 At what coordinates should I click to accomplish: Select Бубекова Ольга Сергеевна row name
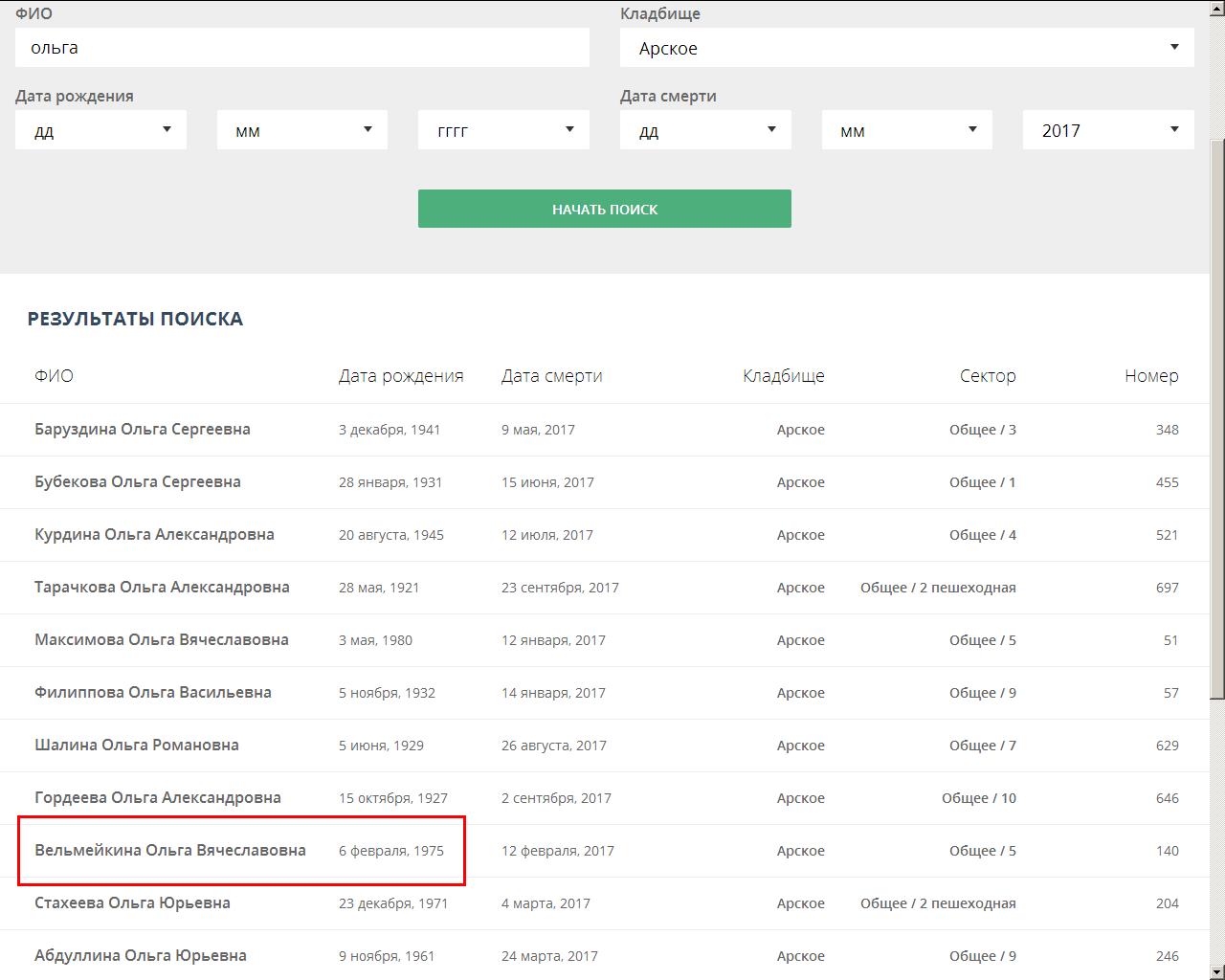[138, 482]
